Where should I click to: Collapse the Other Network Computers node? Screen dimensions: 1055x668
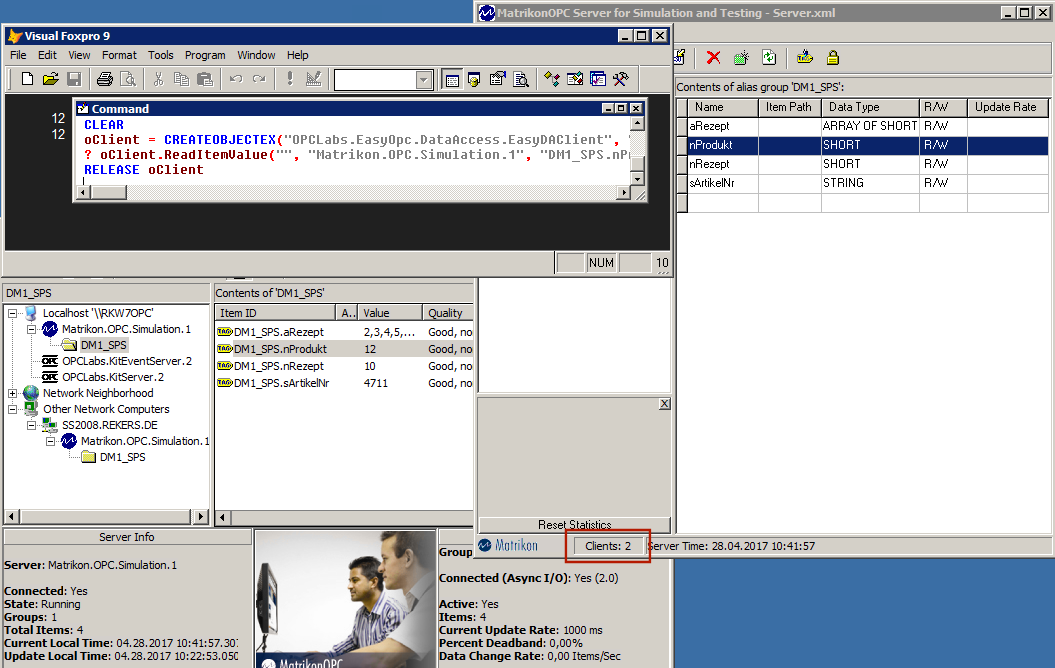point(13,410)
